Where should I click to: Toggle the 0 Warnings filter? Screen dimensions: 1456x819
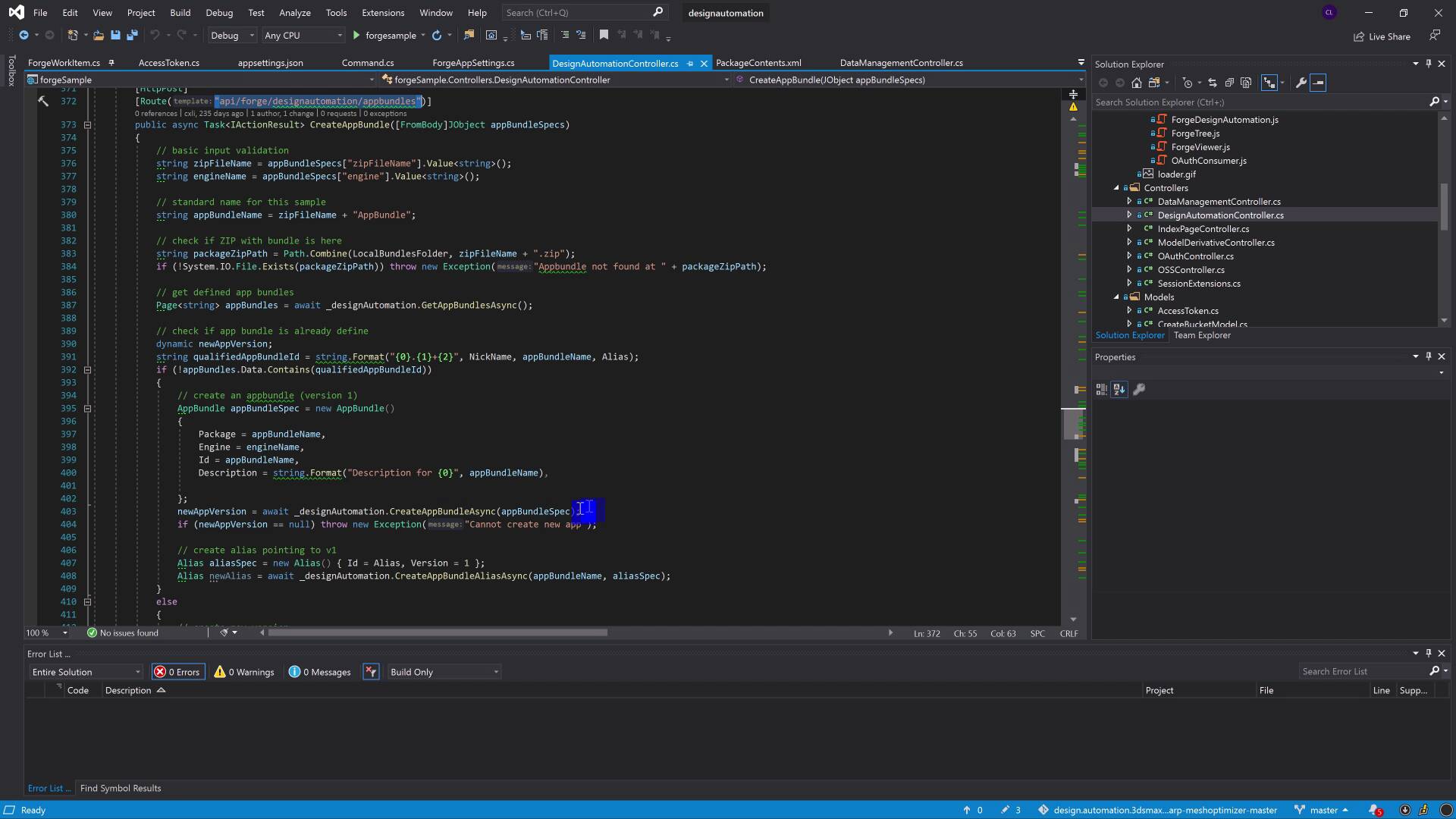[244, 672]
